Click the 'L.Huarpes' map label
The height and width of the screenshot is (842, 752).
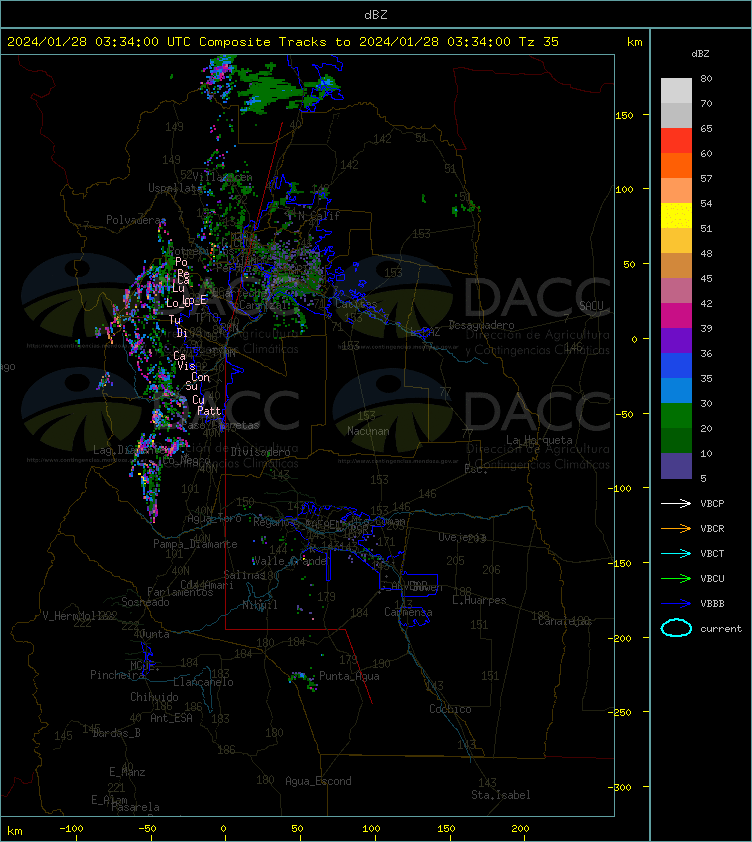pos(479,600)
